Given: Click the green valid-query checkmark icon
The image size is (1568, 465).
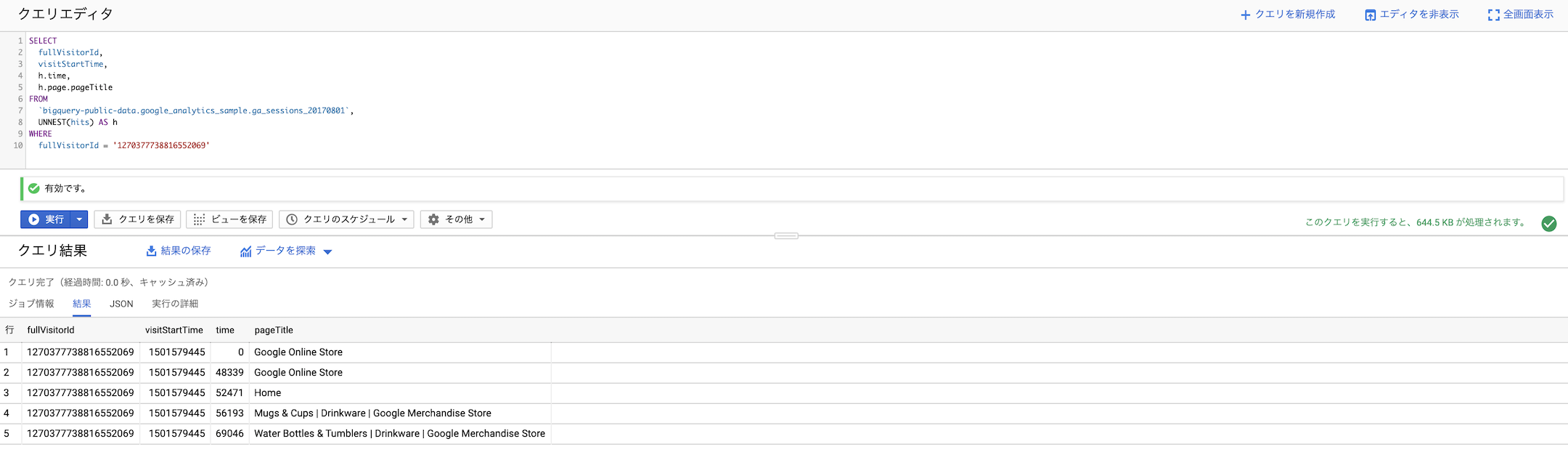Looking at the screenshot, I should [33, 188].
